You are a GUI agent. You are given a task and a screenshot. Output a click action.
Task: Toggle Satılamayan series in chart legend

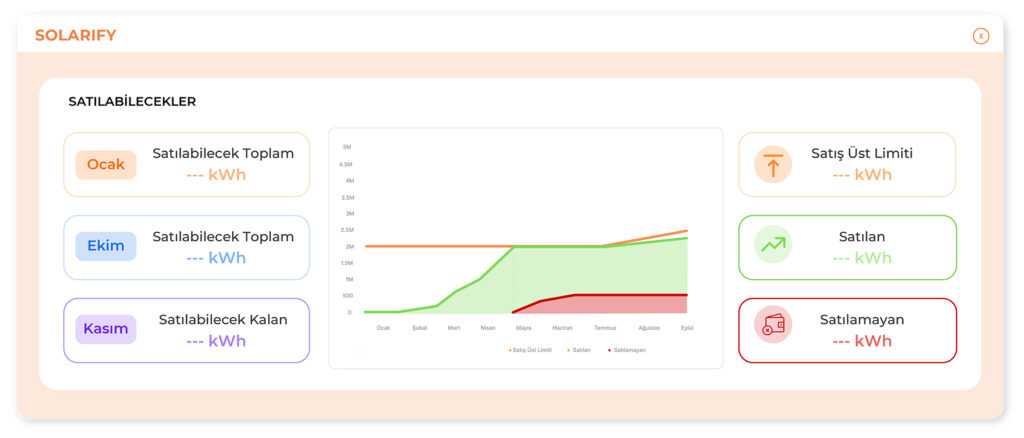pos(627,350)
